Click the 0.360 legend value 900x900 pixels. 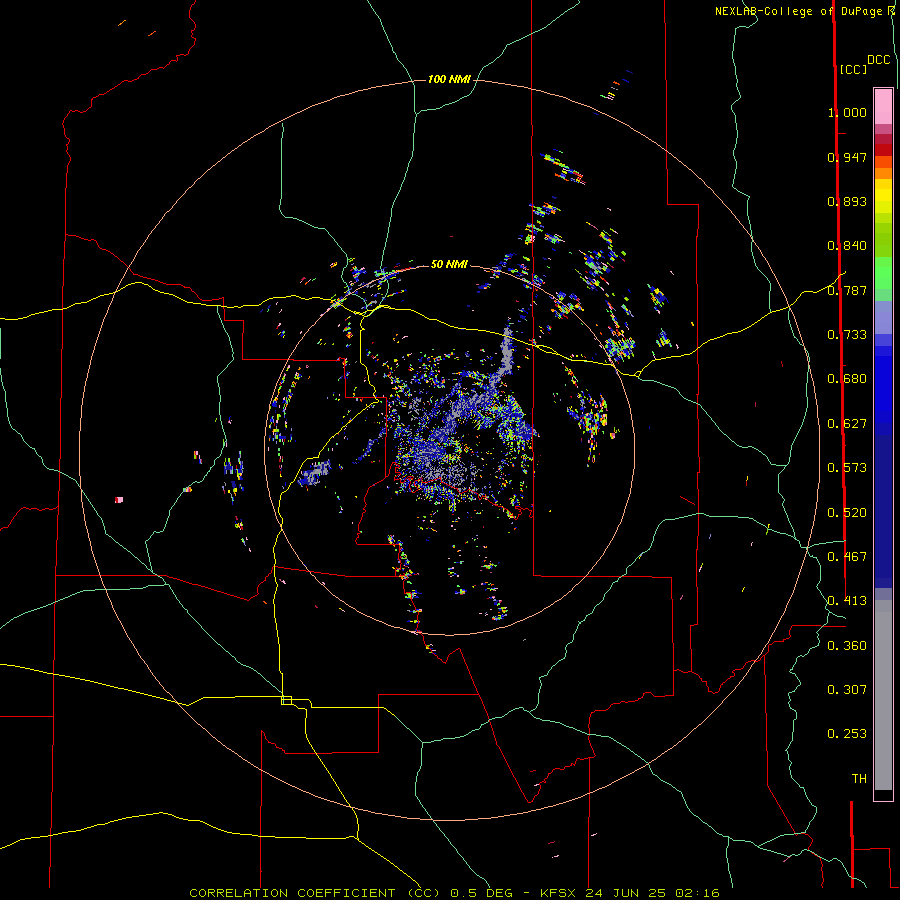(847, 646)
